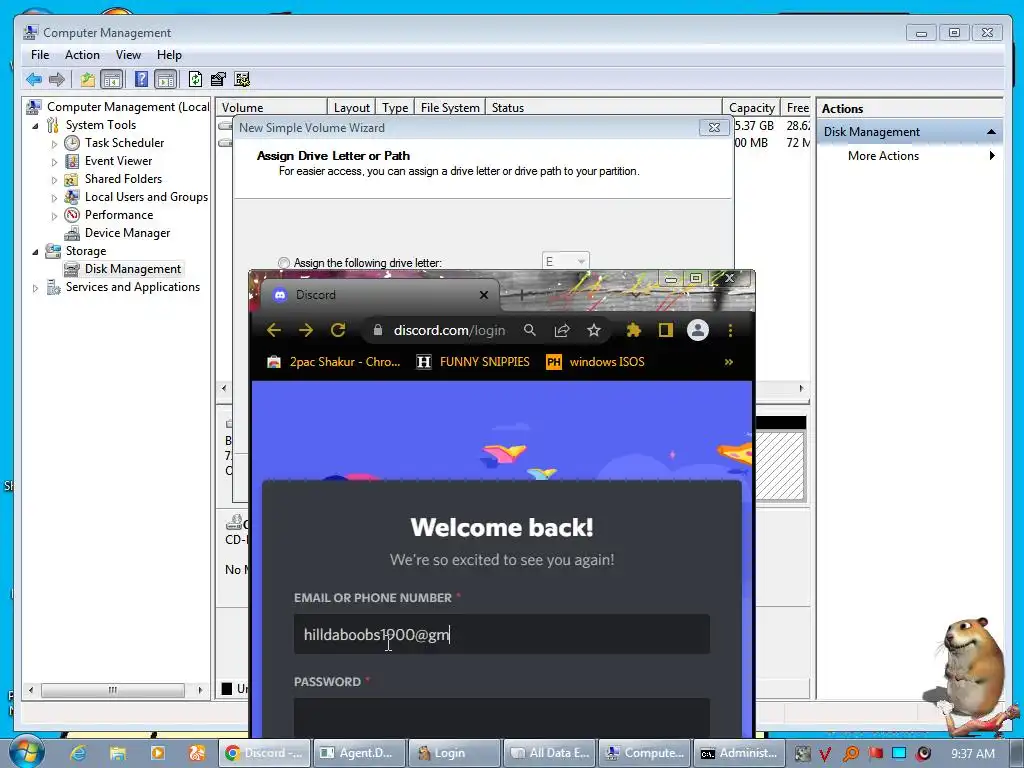Image resolution: width=1024 pixels, height=768 pixels.
Task: Click the Capacity column header
Action: [x=751, y=108]
